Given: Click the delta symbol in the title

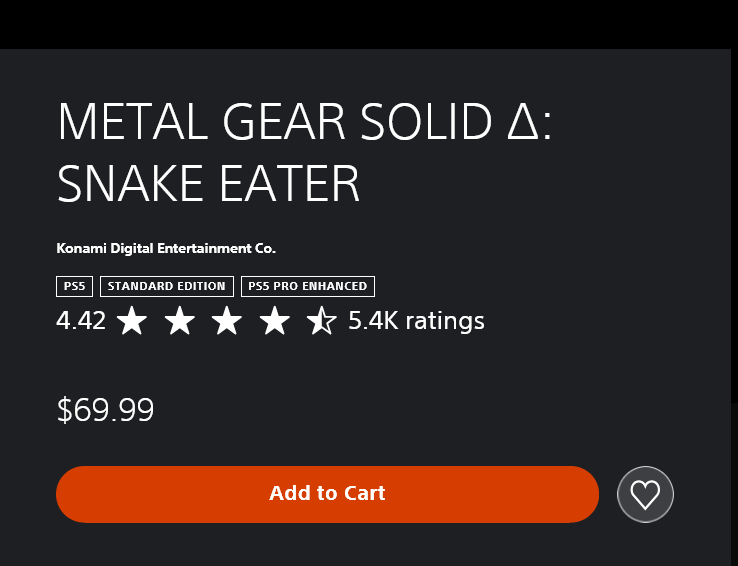Looking at the screenshot, I should (x=519, y=123).
